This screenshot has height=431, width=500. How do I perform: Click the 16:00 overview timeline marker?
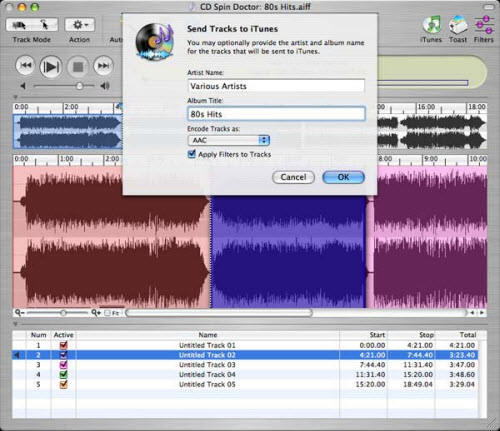[x=426, y=107]
